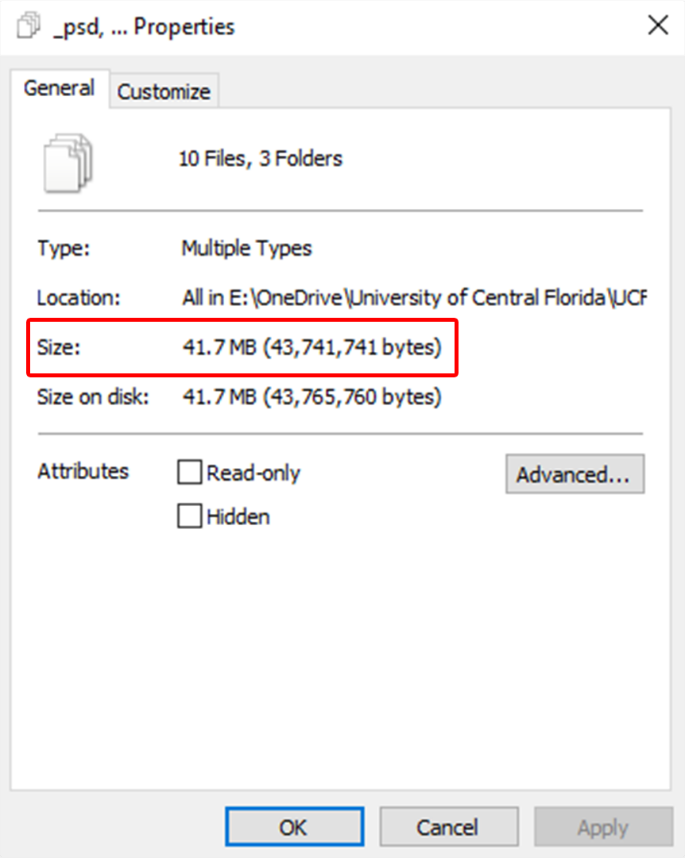This screenshot has height=858, width=685.
Task: Dismiss the dialog with Cancel
Action: (449, 827)
